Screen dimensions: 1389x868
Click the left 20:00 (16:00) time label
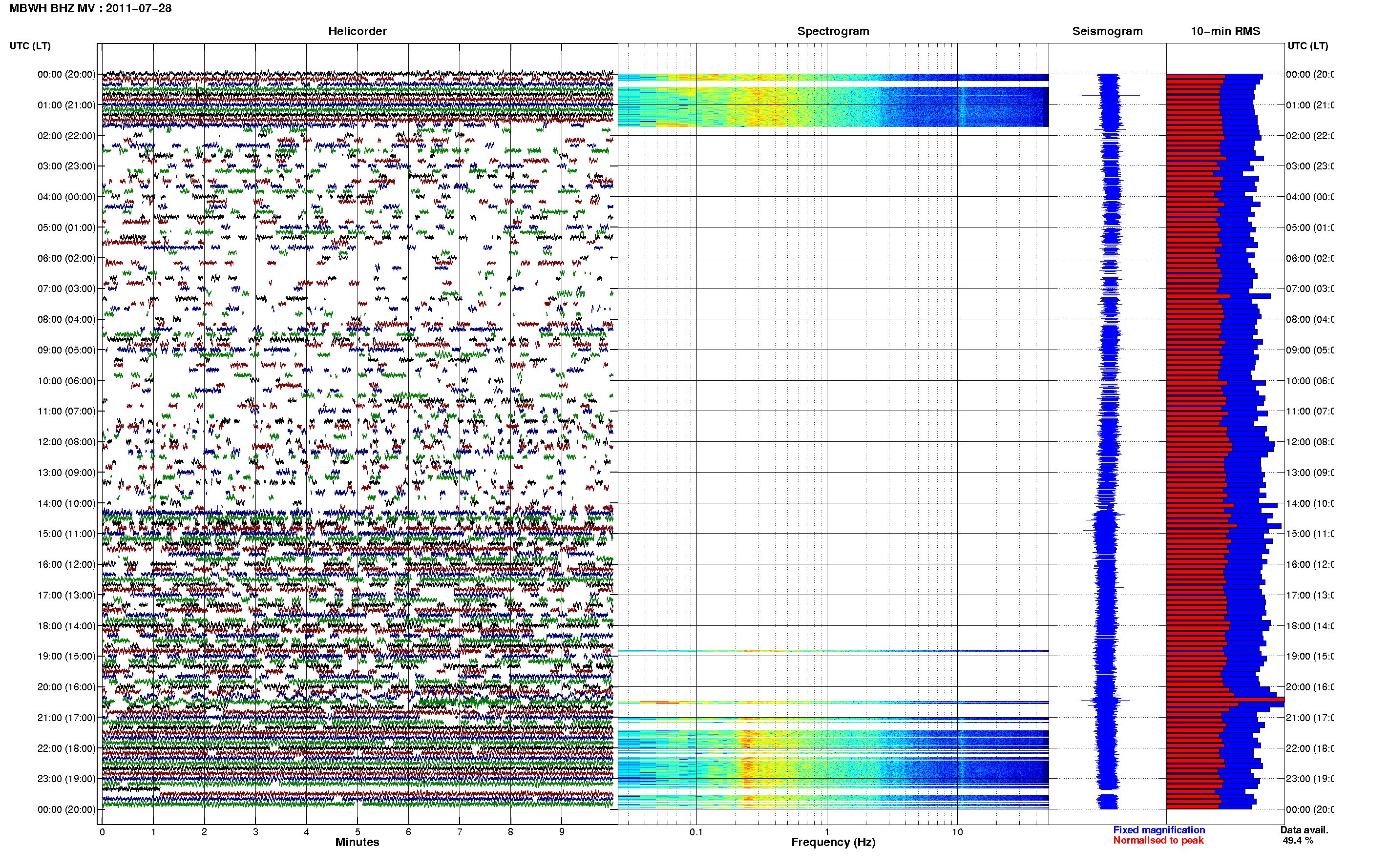[x=66, y=686]
